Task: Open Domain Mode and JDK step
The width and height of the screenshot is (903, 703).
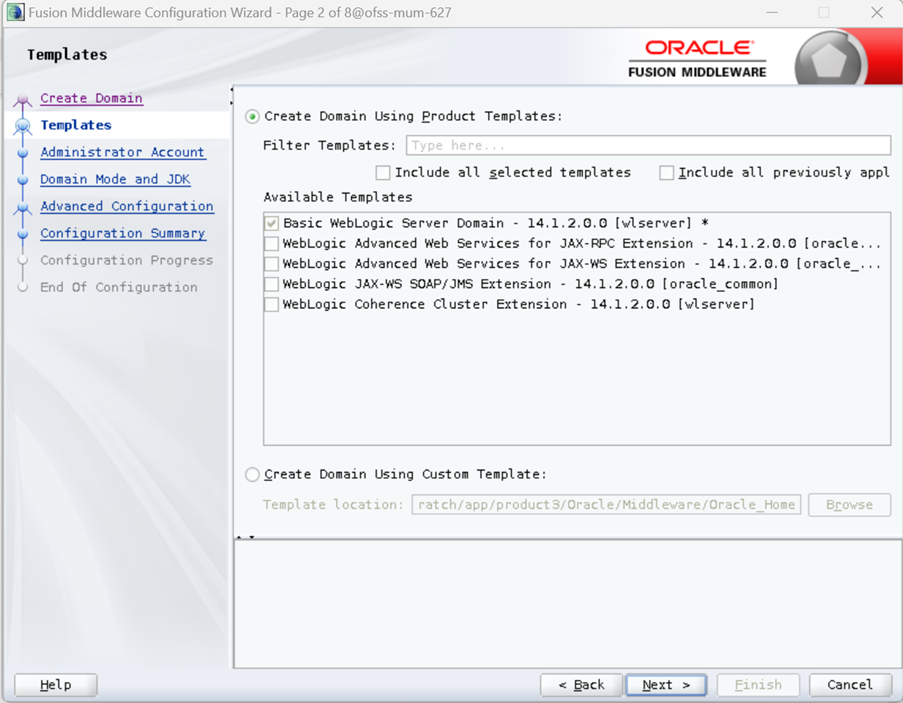Action: click(x=115, y=179)
